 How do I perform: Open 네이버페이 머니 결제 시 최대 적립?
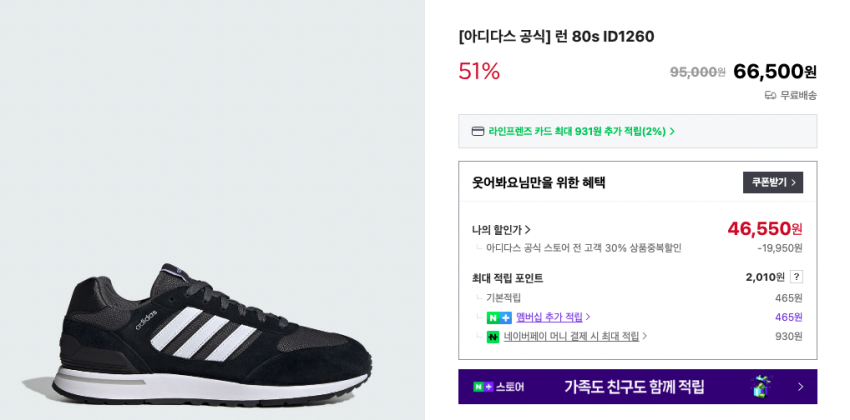(571, 337)
